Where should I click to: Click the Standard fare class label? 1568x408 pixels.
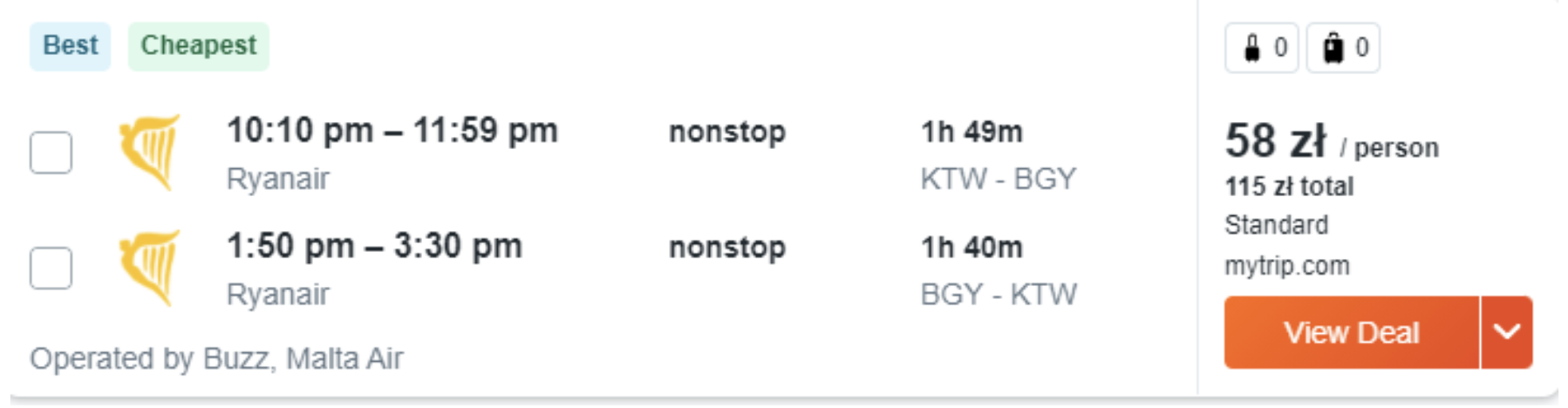click(1276, 225)
